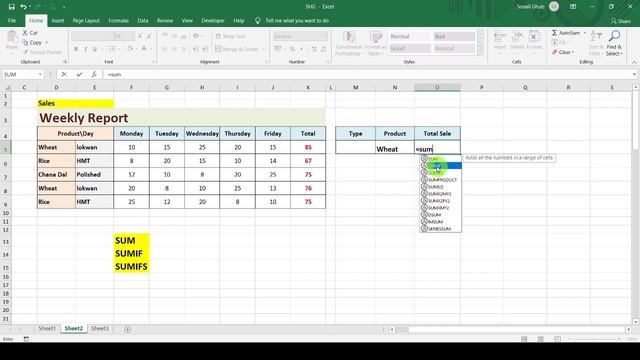The width and height of the screenshot is (640, 360).
Task: Click the Share icon at top right
Action: [621, 21]
